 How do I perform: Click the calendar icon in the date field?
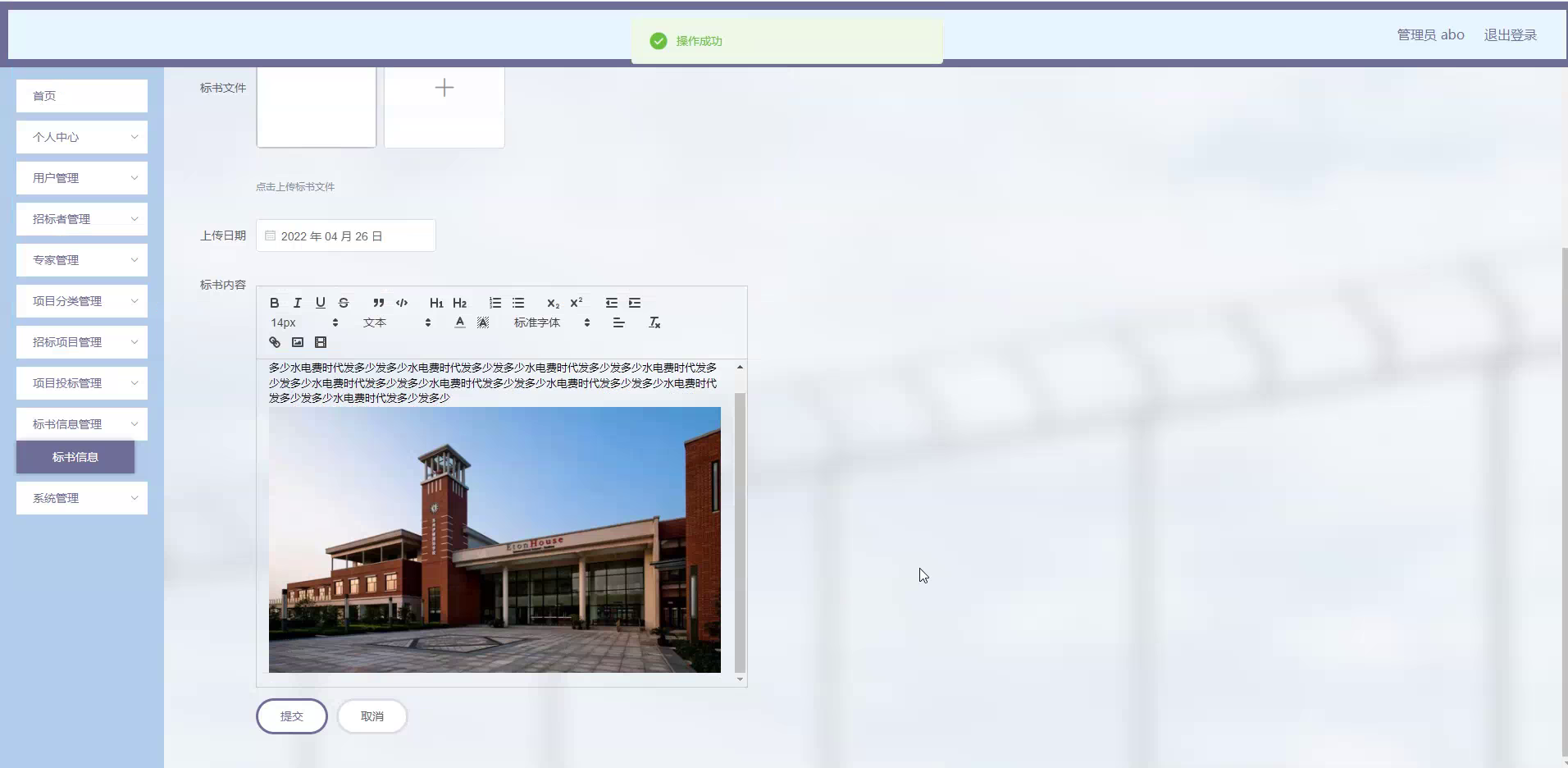pos(270,235)
